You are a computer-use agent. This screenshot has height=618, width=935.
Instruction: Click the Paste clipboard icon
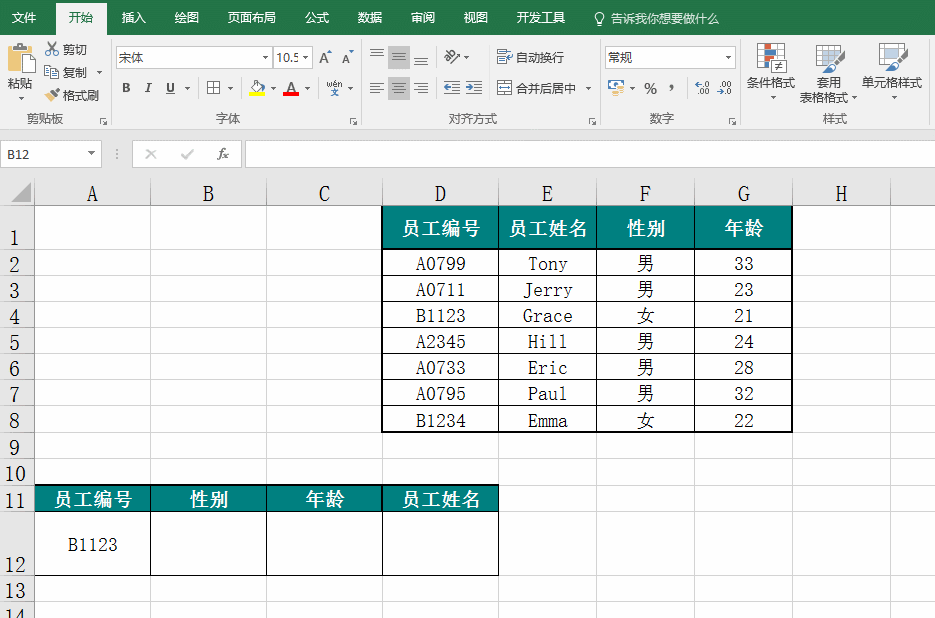tap(21, 60)
